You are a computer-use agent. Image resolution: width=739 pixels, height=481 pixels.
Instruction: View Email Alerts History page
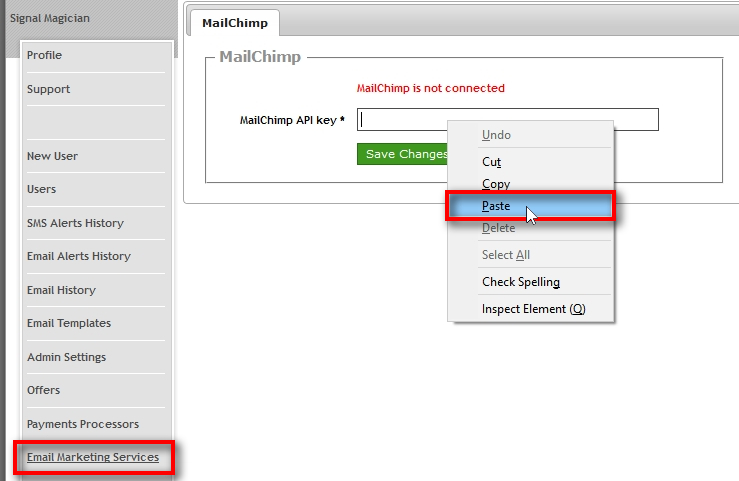(x=78, y=256)
